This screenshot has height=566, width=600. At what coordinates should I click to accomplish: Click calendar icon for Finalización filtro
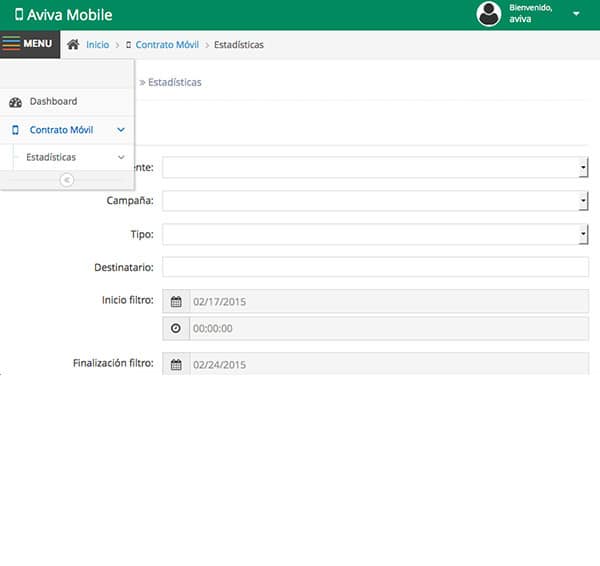[176, 365]
